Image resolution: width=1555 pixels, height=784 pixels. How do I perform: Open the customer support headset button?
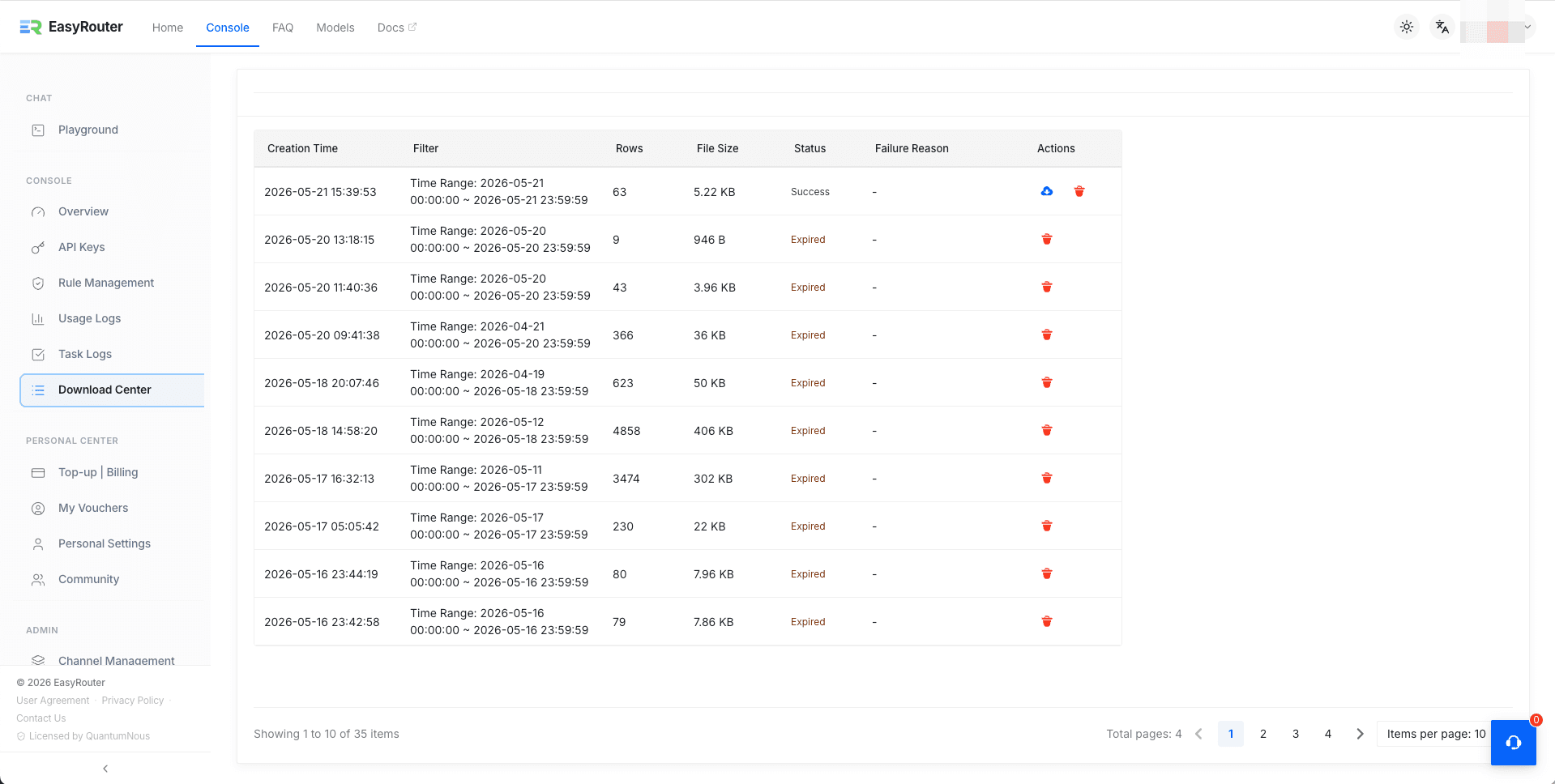tap(1513, 743)
